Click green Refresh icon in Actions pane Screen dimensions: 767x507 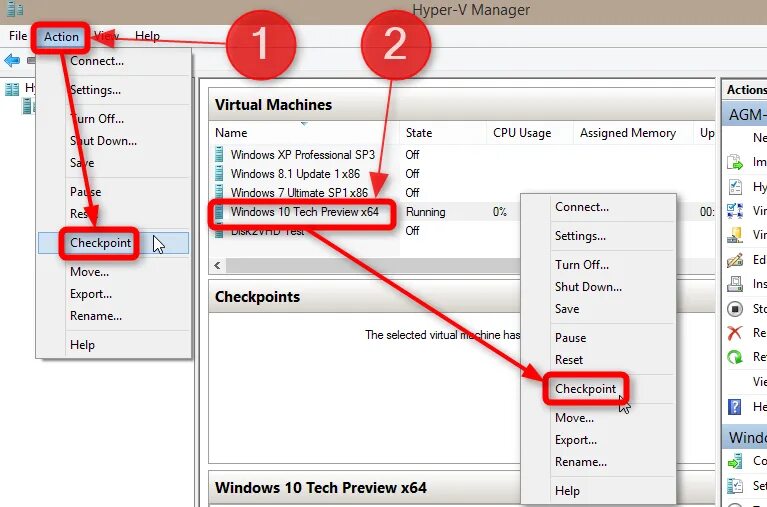pos(735,357)
